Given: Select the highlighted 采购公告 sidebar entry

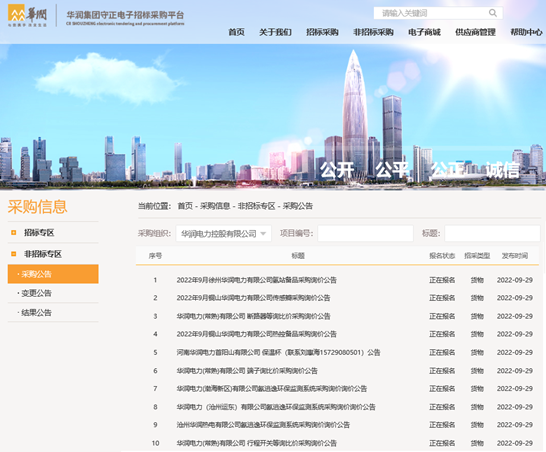Looking at the screenshot, I should (x=53, y=274).
